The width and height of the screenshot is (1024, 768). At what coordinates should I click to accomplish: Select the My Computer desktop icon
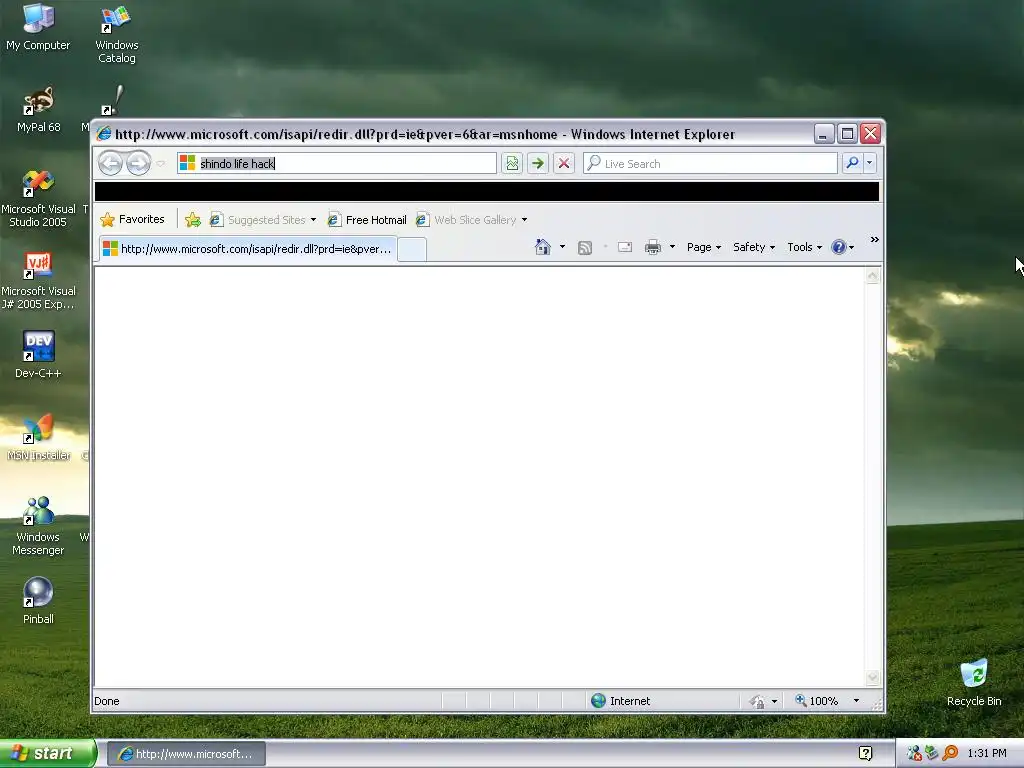coord(38,27)
